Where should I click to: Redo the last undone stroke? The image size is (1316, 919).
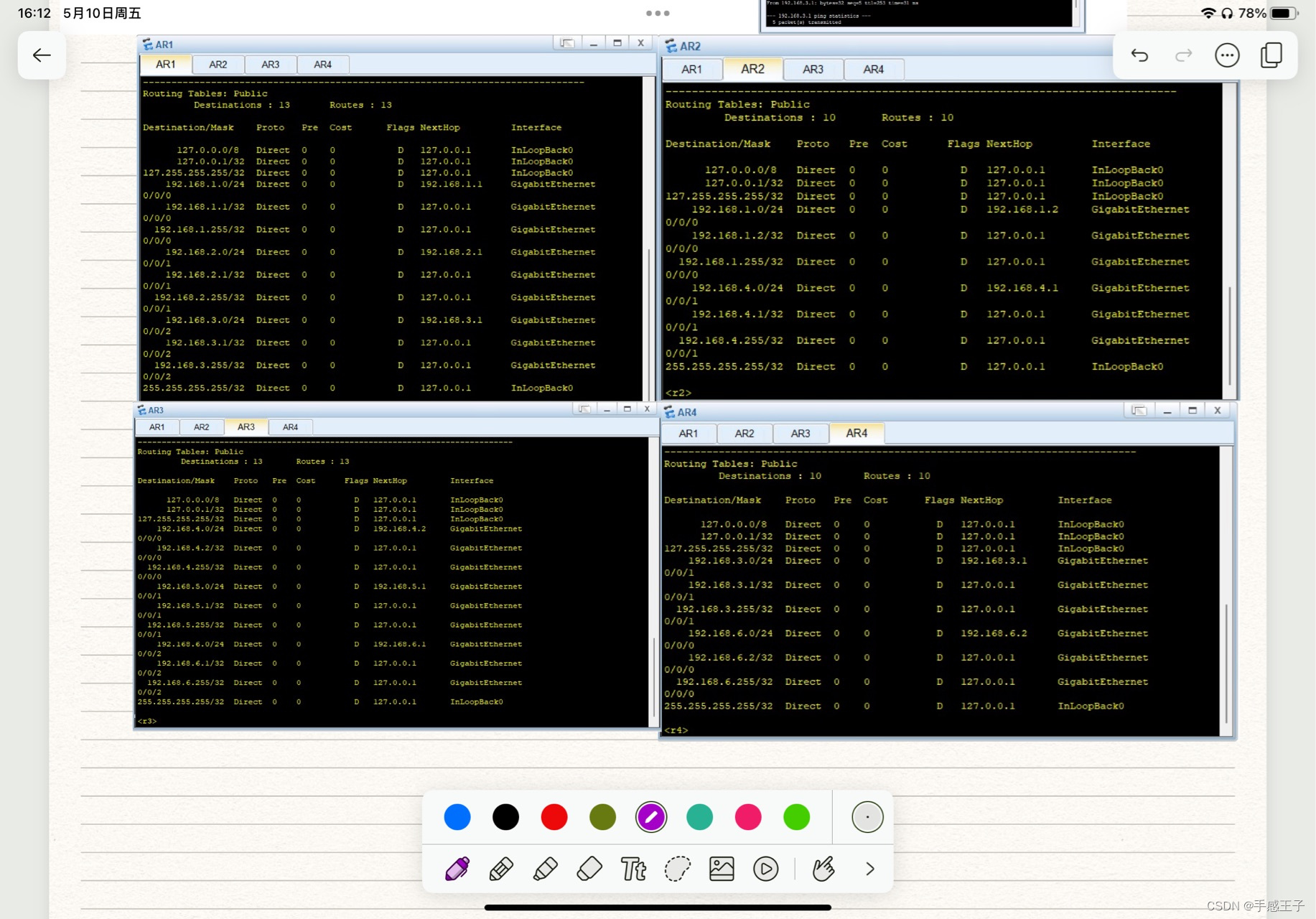point(1183,55)
